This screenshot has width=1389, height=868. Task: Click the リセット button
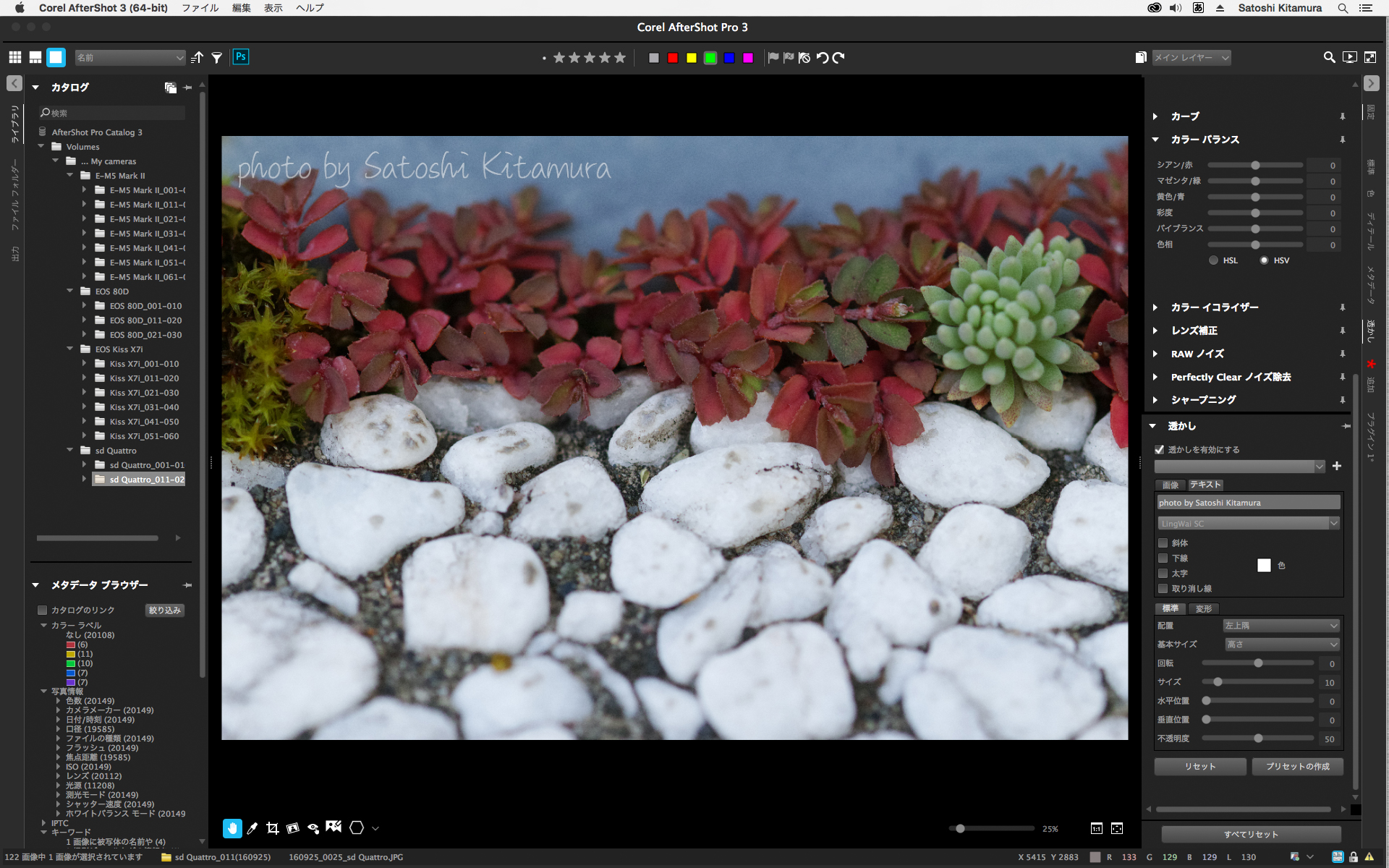[1199, 767]
